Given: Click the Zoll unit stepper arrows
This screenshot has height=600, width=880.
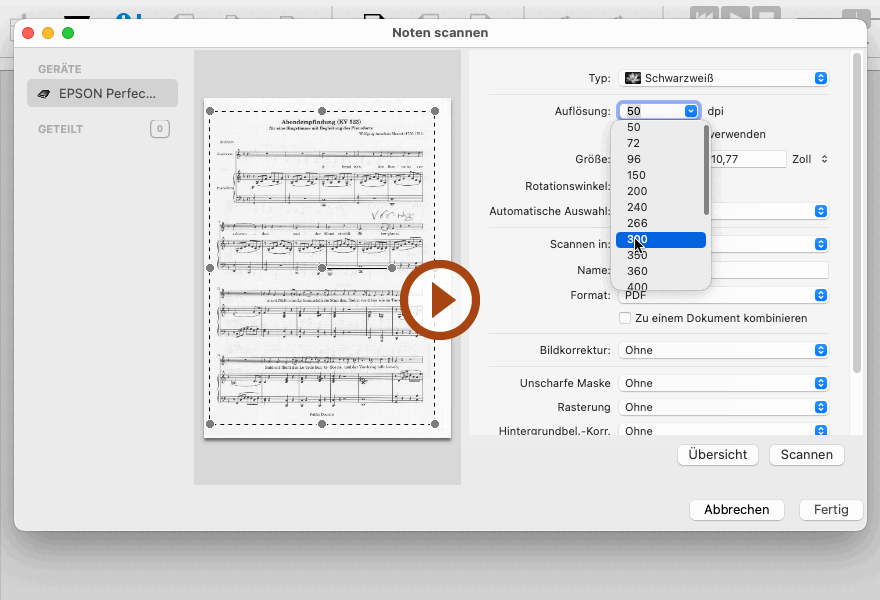Looking at the screenshot, I should (824, 159).
